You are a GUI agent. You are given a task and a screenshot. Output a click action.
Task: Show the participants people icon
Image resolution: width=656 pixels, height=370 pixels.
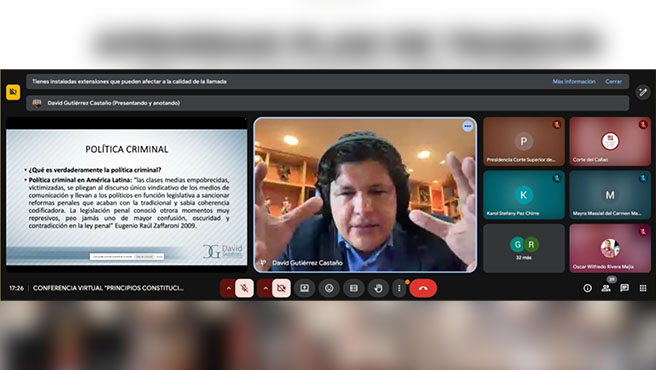tap(606, 288)
